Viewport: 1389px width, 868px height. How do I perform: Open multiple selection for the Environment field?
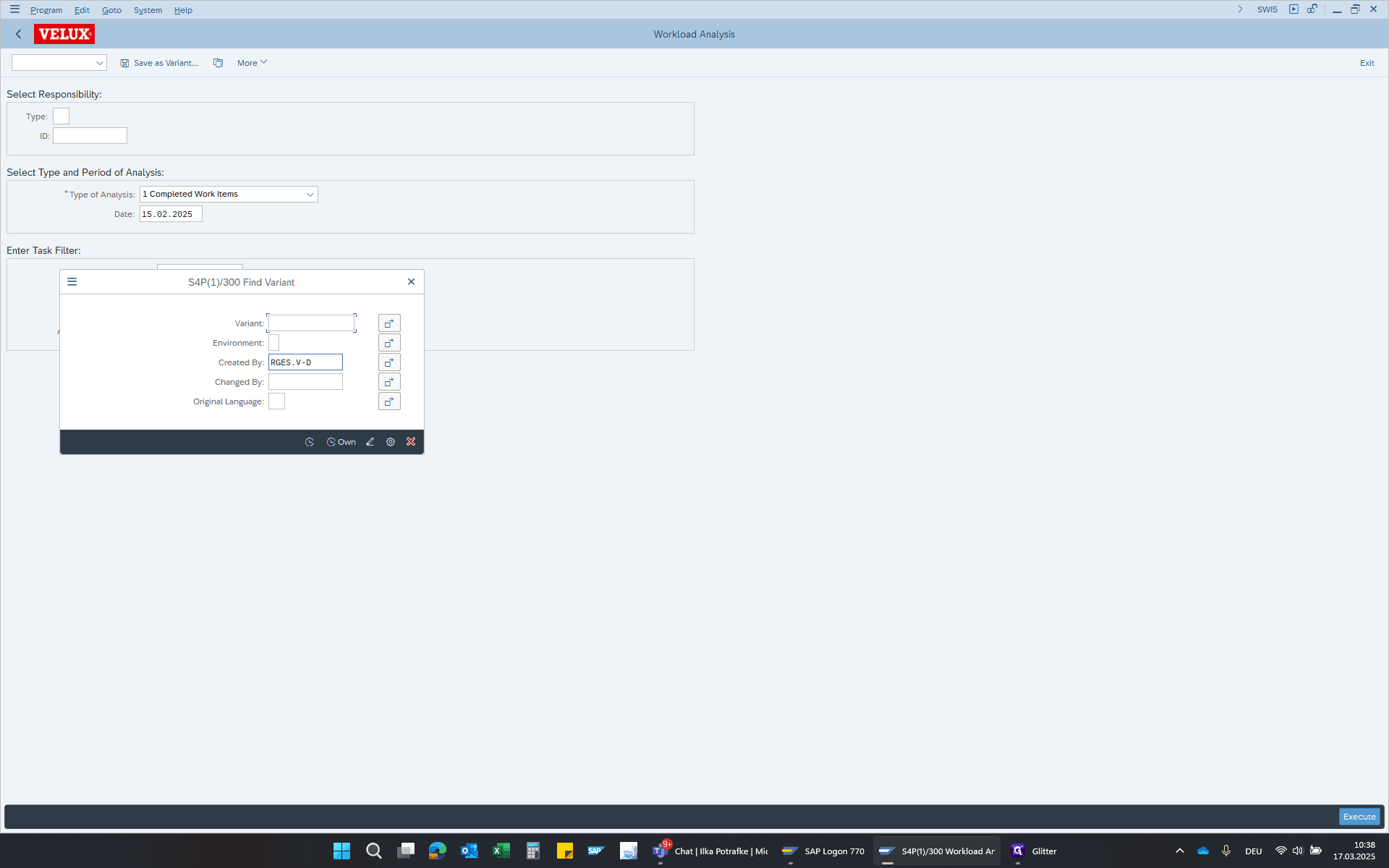(x=389, y=343)
